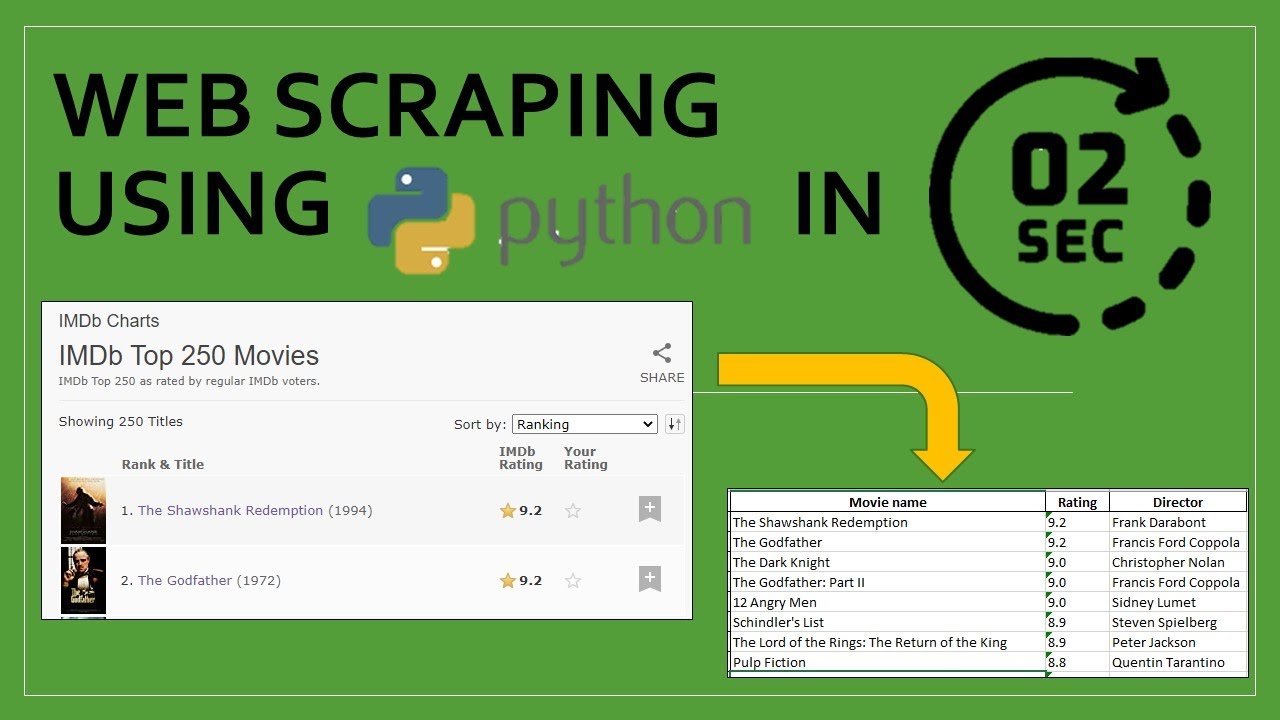Click The Godfather poster thumbnail

tap(83, 580)
